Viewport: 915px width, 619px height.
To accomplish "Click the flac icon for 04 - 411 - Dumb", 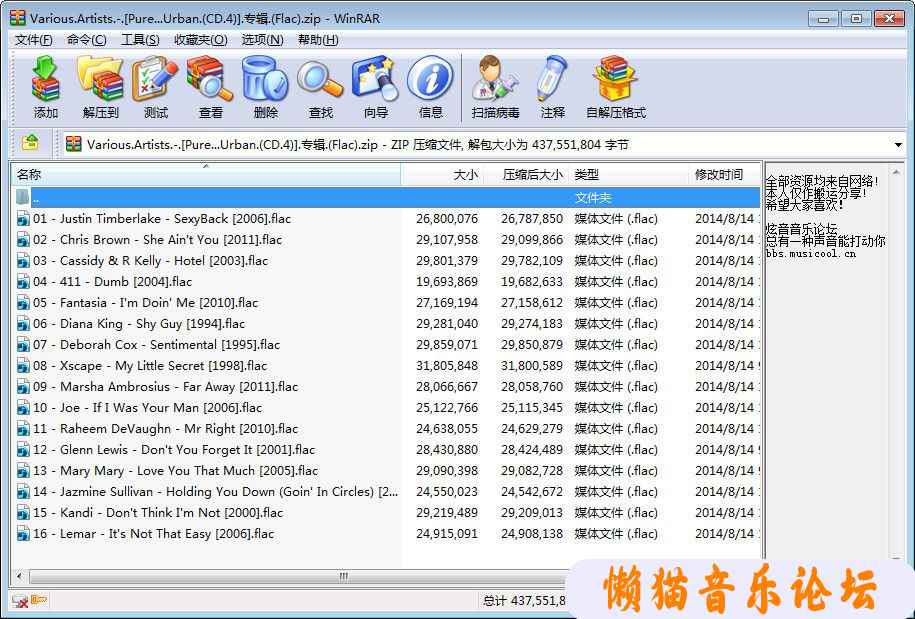I will [x=23, y=282].
